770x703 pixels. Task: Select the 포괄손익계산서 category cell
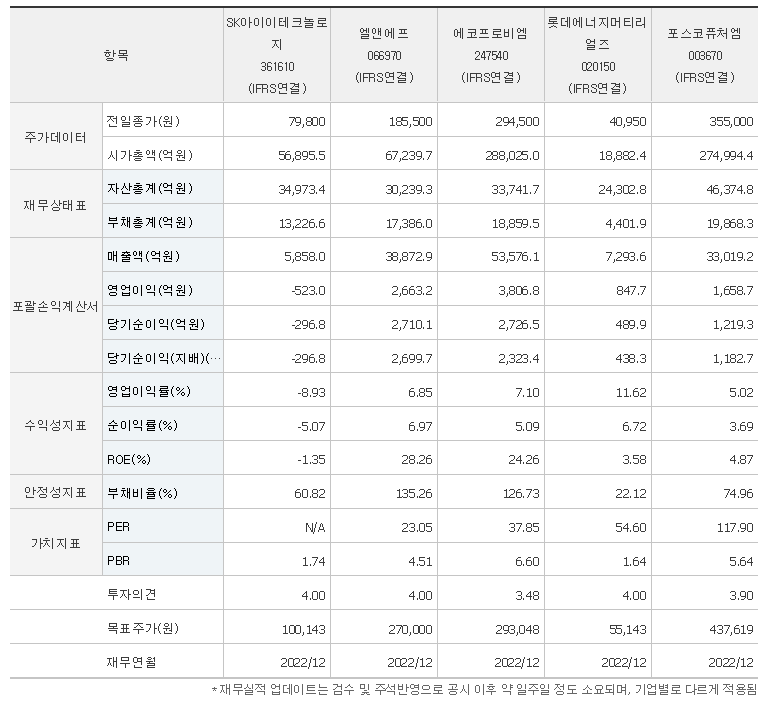[x=56, y=306]
